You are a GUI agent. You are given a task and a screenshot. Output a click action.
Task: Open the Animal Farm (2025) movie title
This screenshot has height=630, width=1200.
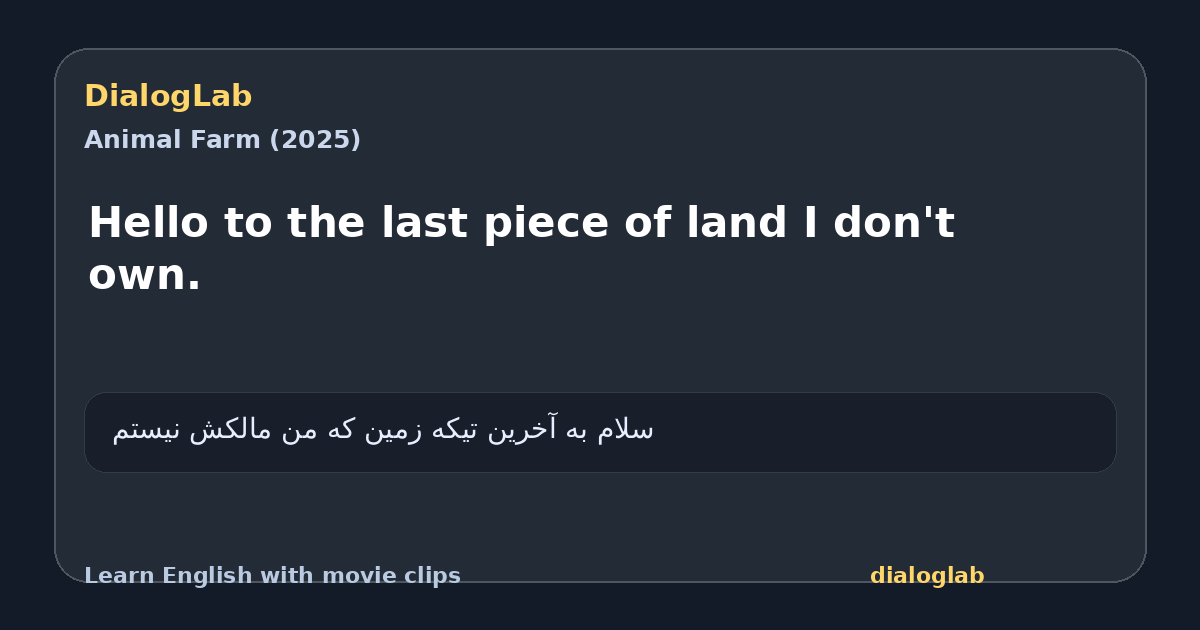pyautogui.click(x=222, y=140)
